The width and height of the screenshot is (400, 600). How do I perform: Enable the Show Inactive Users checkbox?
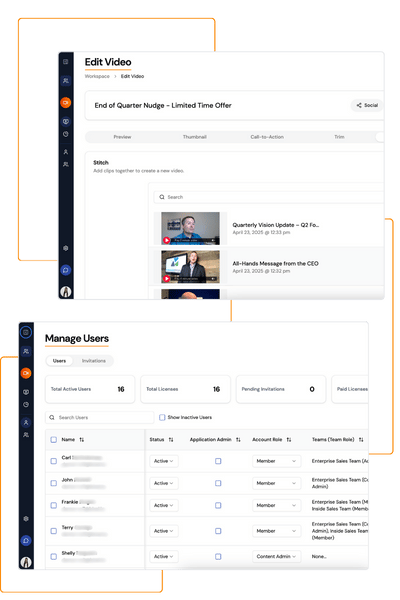click(162, 417)
